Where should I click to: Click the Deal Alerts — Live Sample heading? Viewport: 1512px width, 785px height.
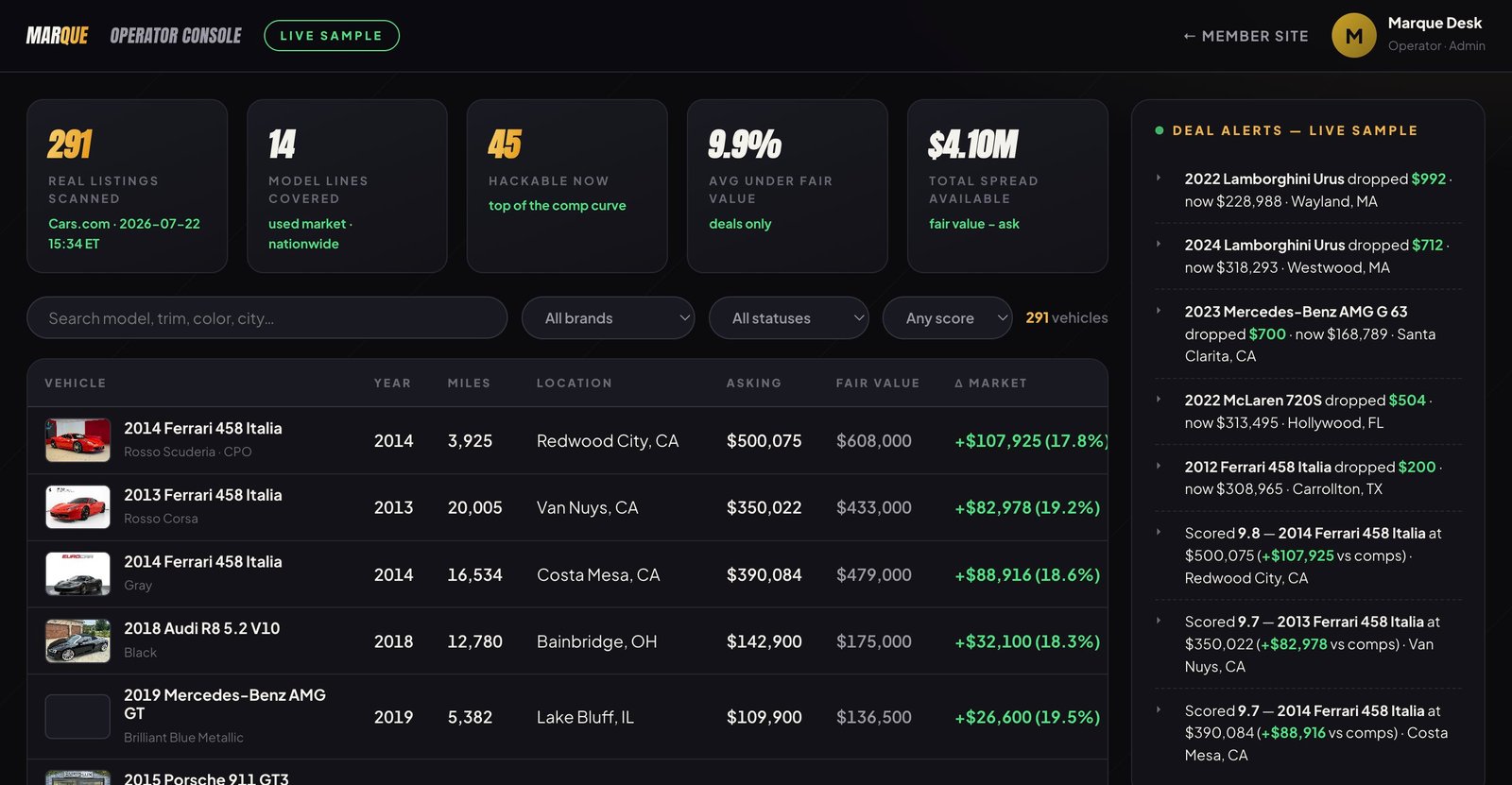coord(1296,131)
